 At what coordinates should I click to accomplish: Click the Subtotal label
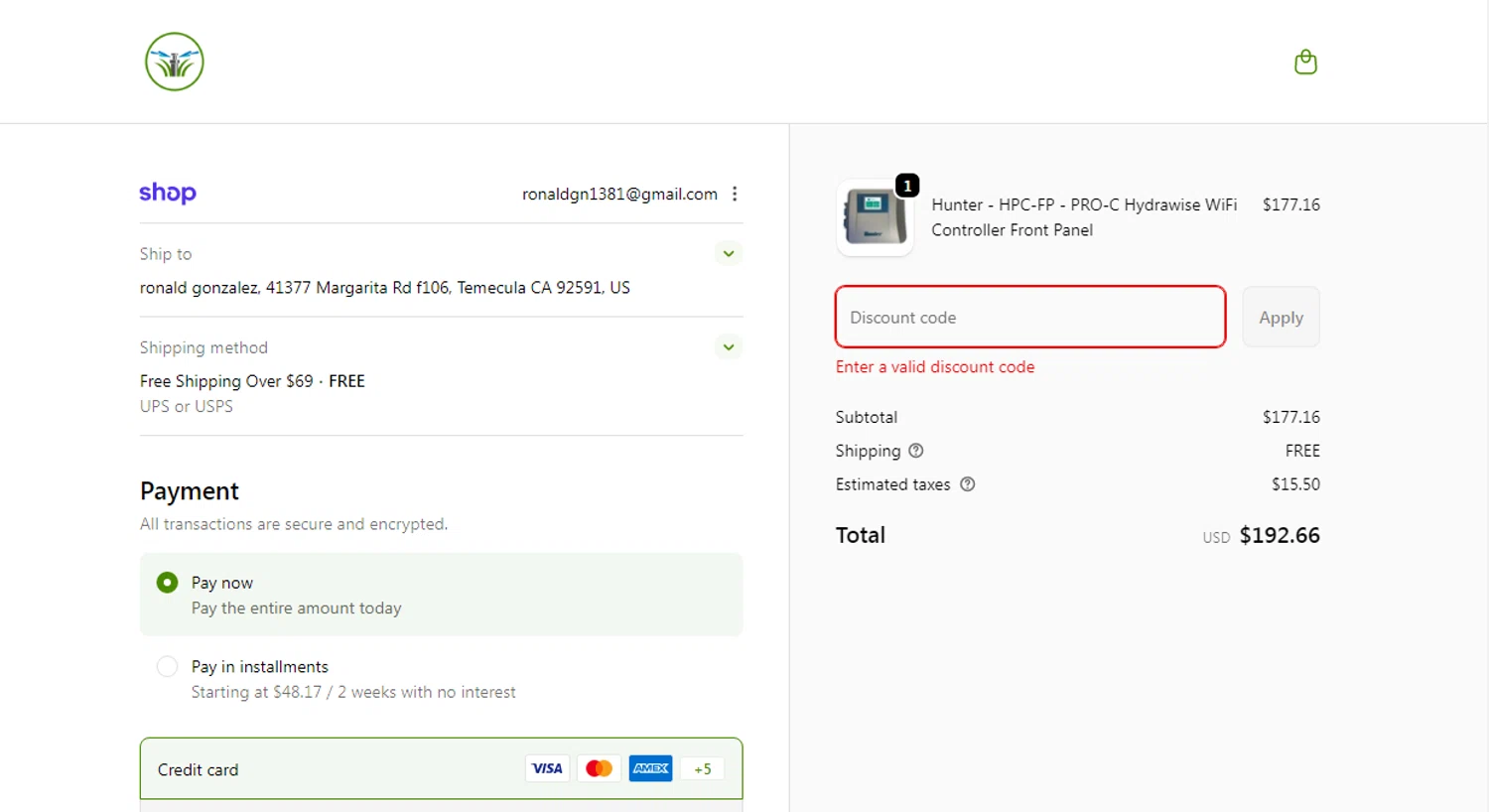(x=867, y=417)
